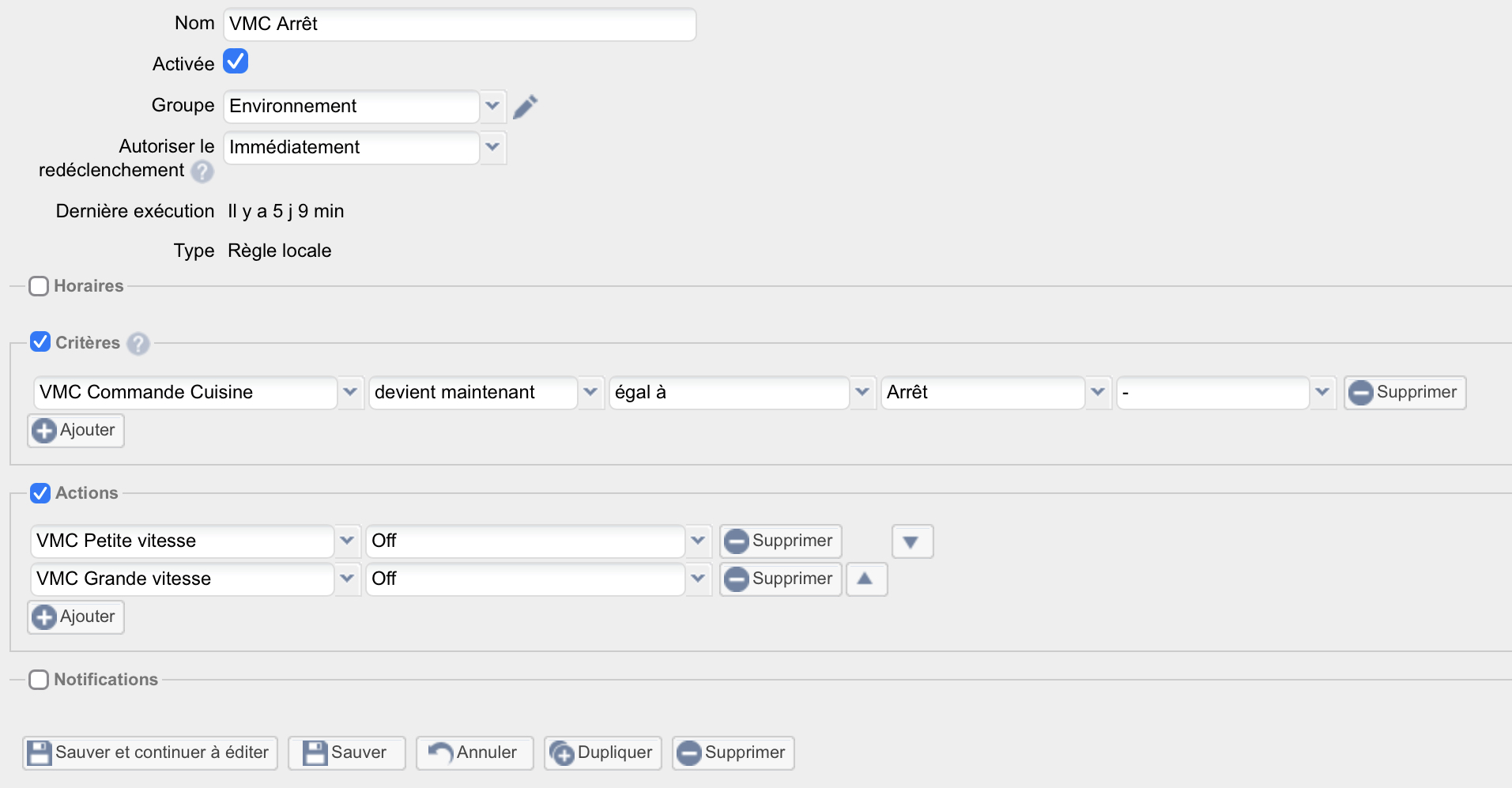Click help icon beside redéclenchement label
The width and height of the screenshot is (1512, 788).
pyautogui.click(x=202, y=172)
